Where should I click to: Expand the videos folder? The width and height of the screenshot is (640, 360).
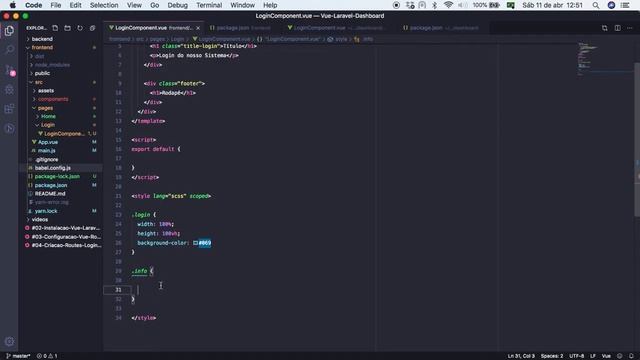click(40, 220)
